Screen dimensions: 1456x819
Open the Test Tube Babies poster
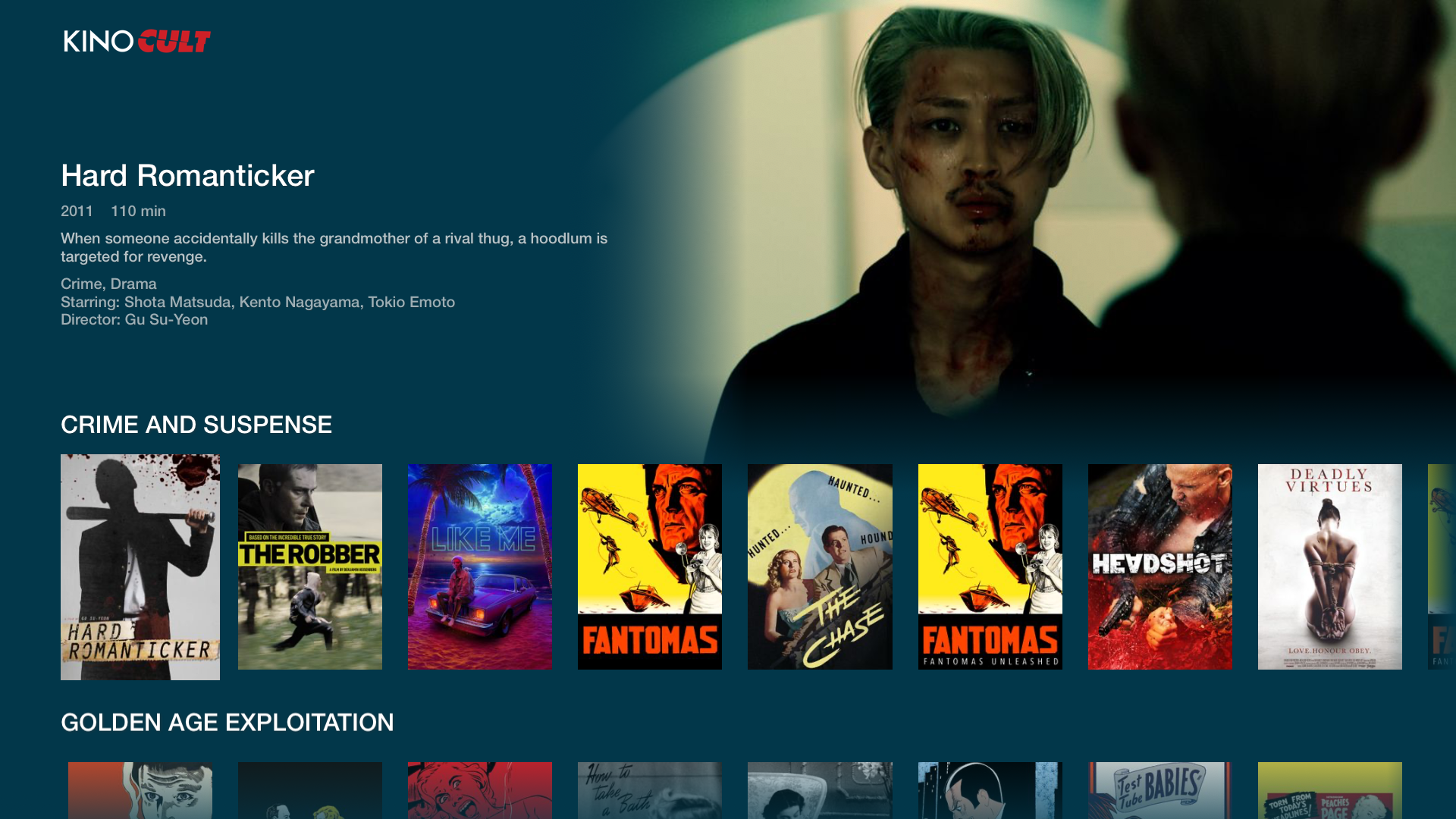point(1159,790)
